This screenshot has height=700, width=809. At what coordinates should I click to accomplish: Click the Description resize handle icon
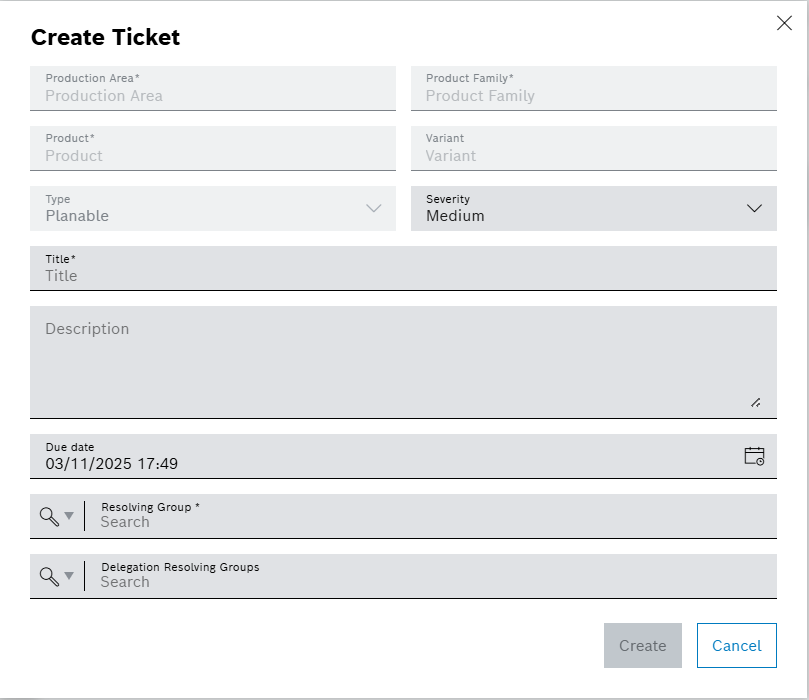757,402
